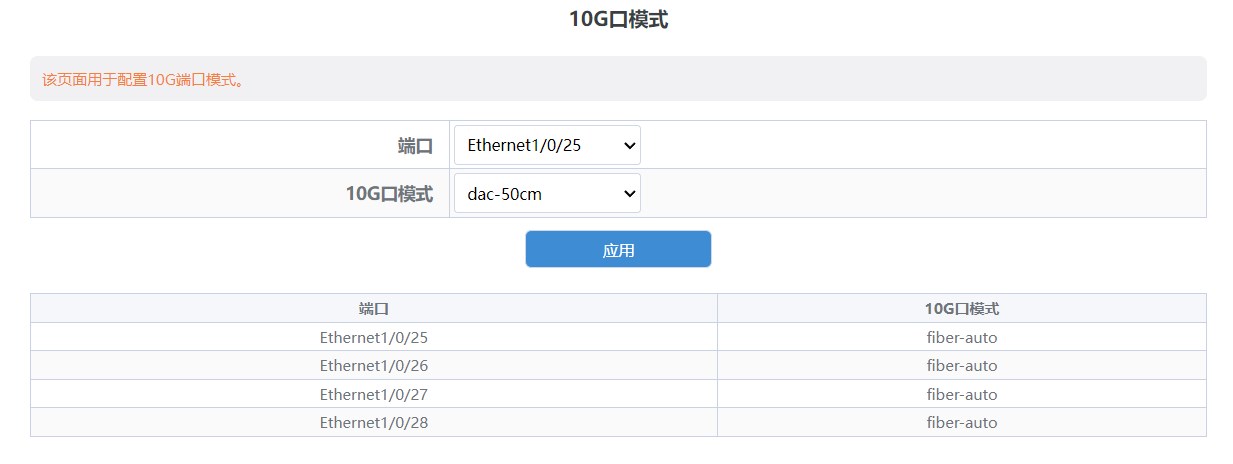Image resolution: width=1233 pixels, height=464 pixels.
Task: Click the 10G口模式 form label beside mode select
Action: click(389, 194)
